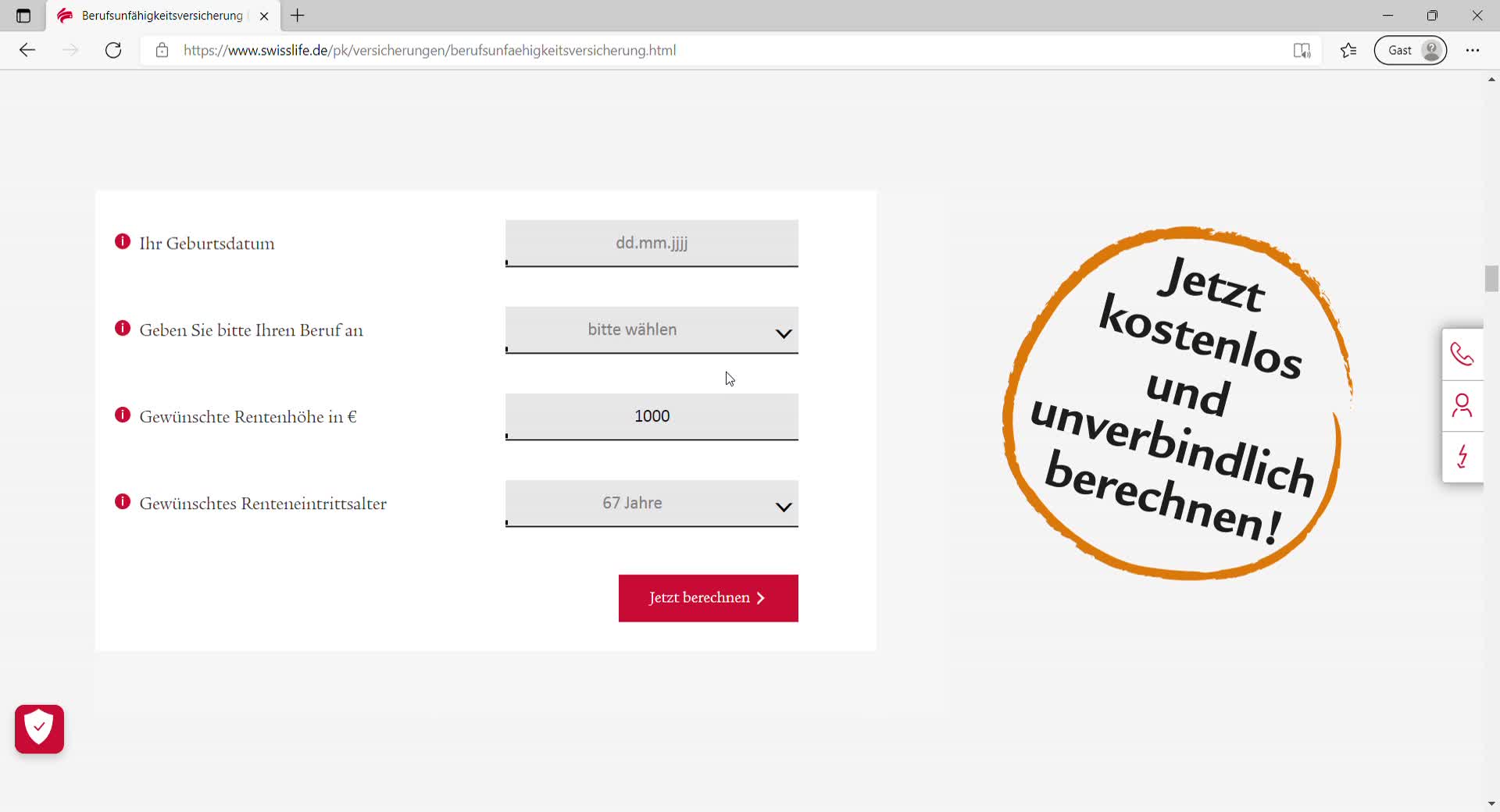
Task: Click the browser refresh icon
Action: click(113, 51)
